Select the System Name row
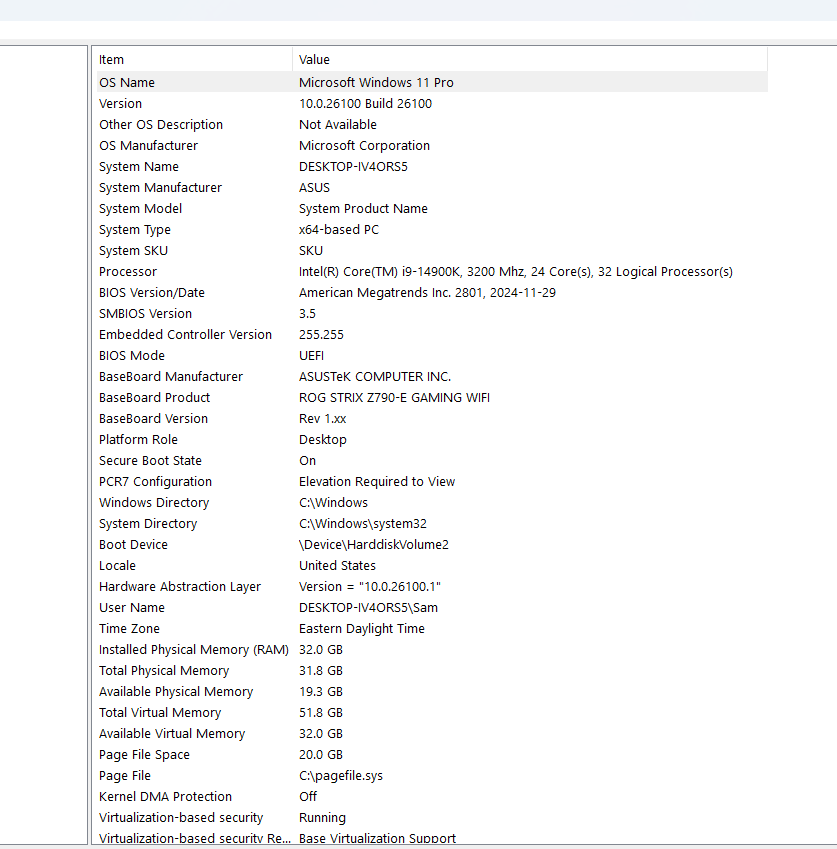This screenshot has height=849, width=837. [432, 167]
